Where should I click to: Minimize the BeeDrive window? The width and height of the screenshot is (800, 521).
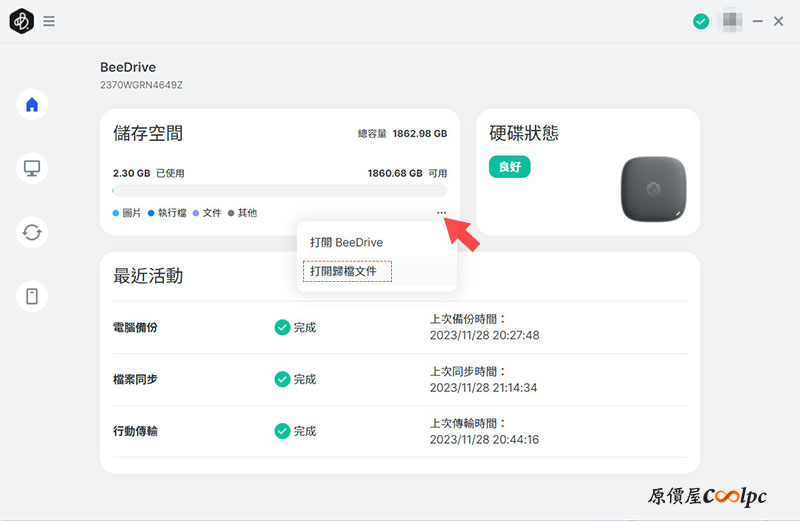coord(758,21)
